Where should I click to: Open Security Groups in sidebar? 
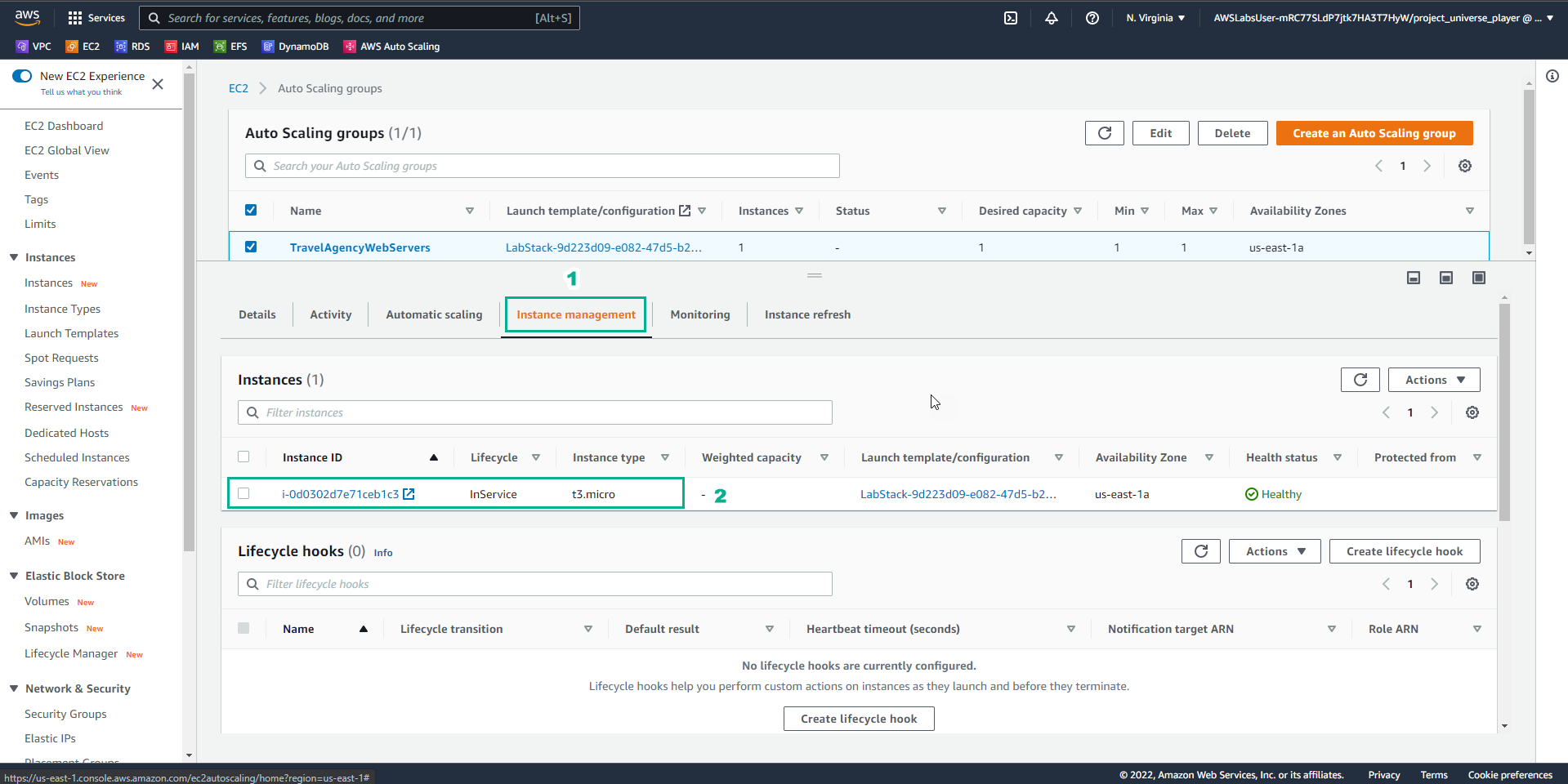tap(65, 714)
